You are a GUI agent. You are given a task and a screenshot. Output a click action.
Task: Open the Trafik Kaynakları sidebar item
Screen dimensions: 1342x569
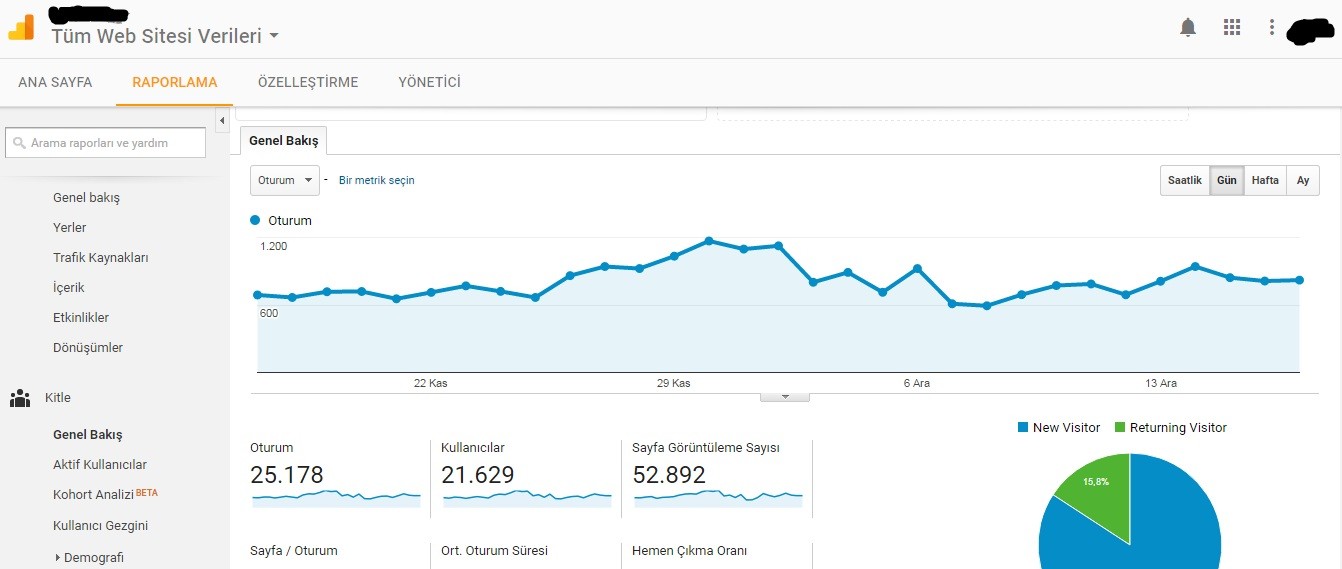tap(101, 258)
